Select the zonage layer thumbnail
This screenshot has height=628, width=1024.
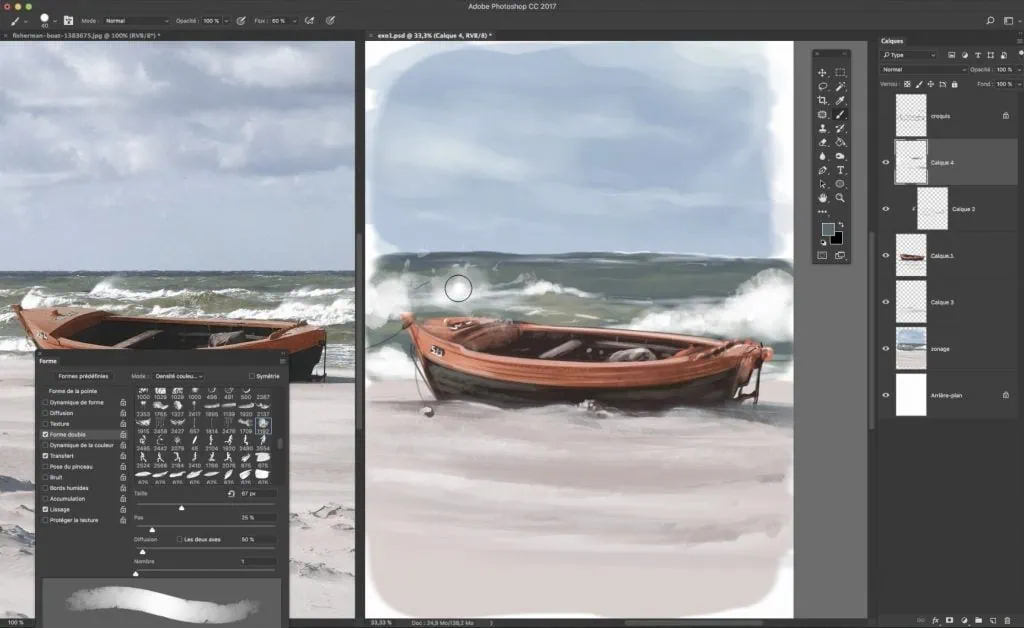910,348
